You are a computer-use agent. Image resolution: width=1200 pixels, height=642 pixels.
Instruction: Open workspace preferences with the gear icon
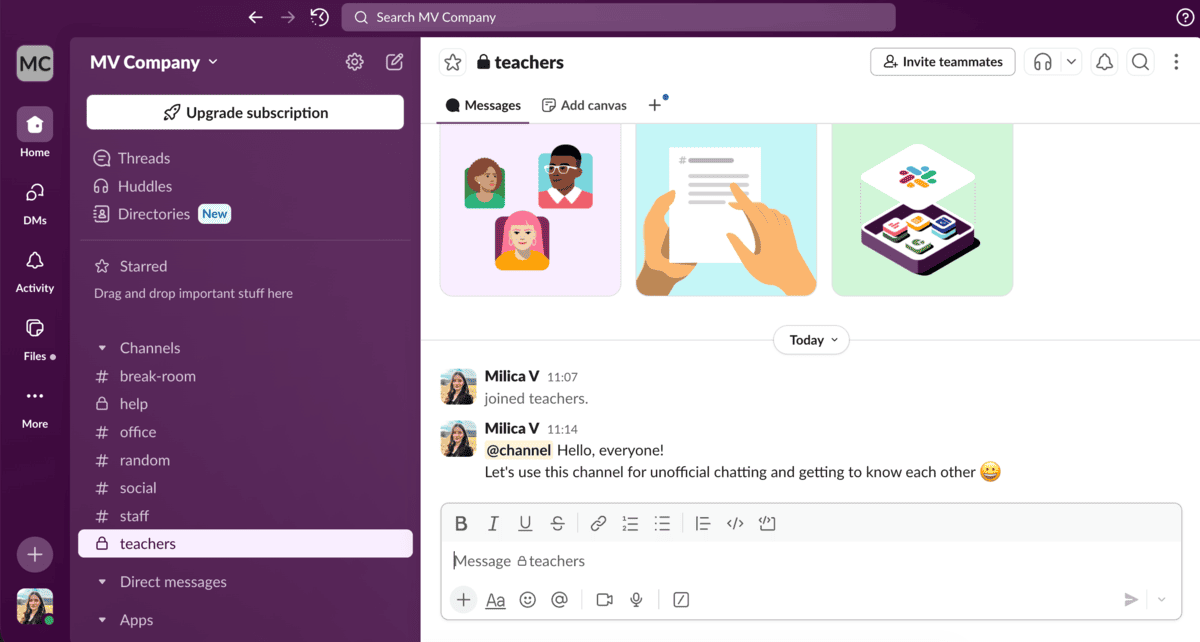(354, 61)
